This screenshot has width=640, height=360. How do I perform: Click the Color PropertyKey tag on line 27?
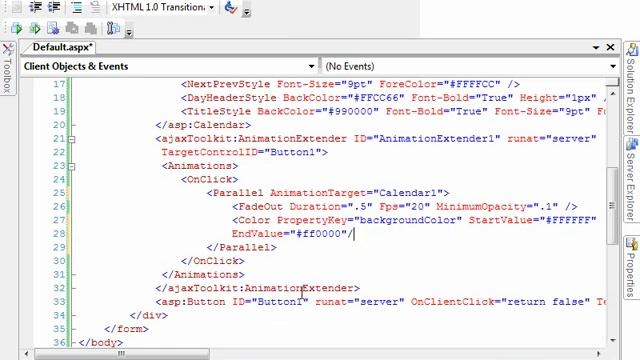[x=414, y=220]
